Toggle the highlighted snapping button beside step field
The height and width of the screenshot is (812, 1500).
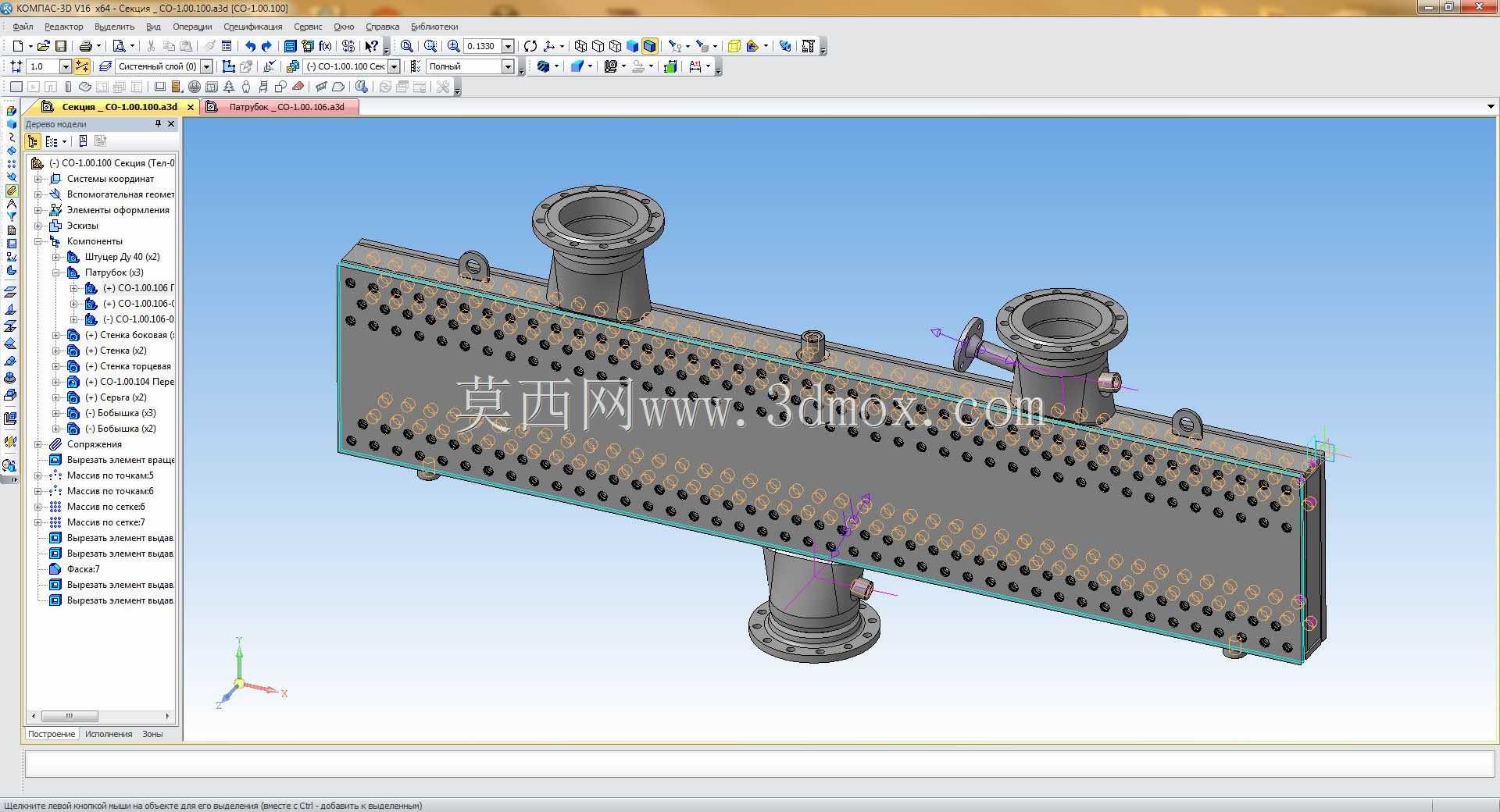click(82, 66)
